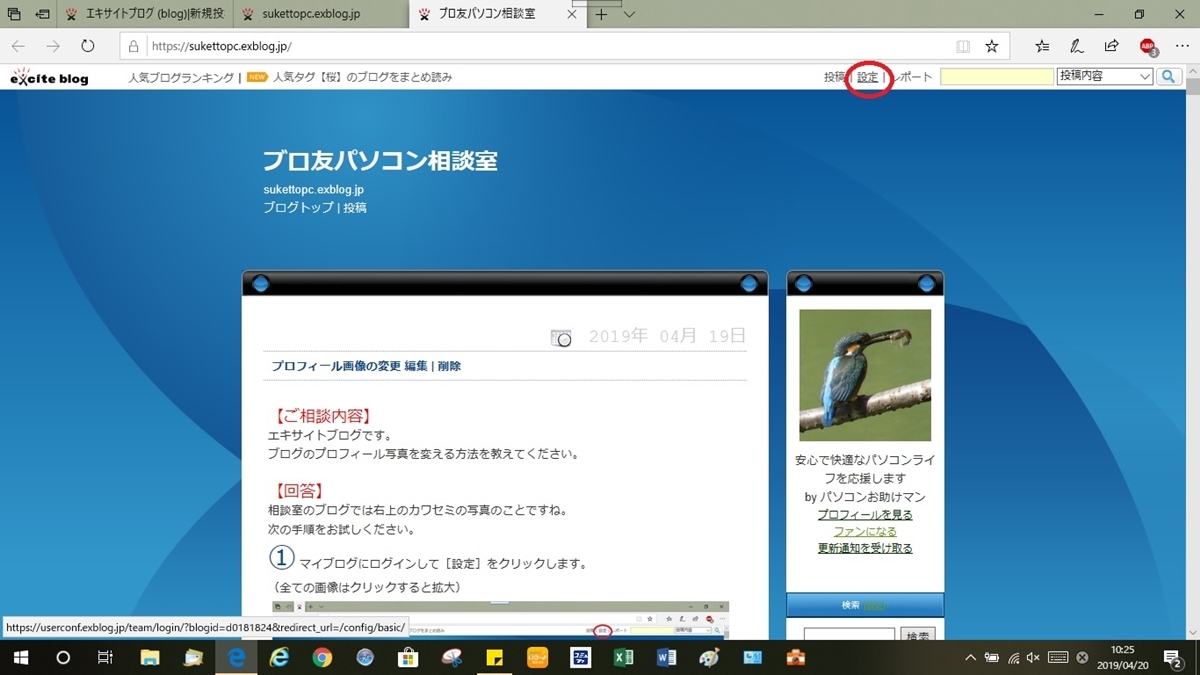This screenshot has width=1200, height=675.
Task: Click the browser Back arrow
Action: pos(18,46)
